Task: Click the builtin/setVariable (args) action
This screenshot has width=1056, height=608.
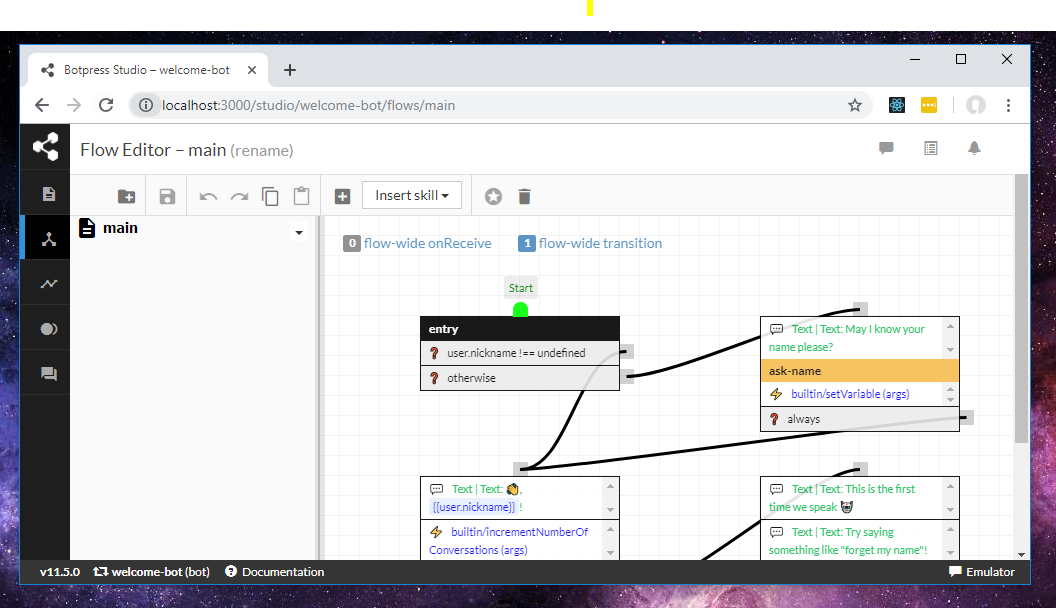Action: point(850,394)
